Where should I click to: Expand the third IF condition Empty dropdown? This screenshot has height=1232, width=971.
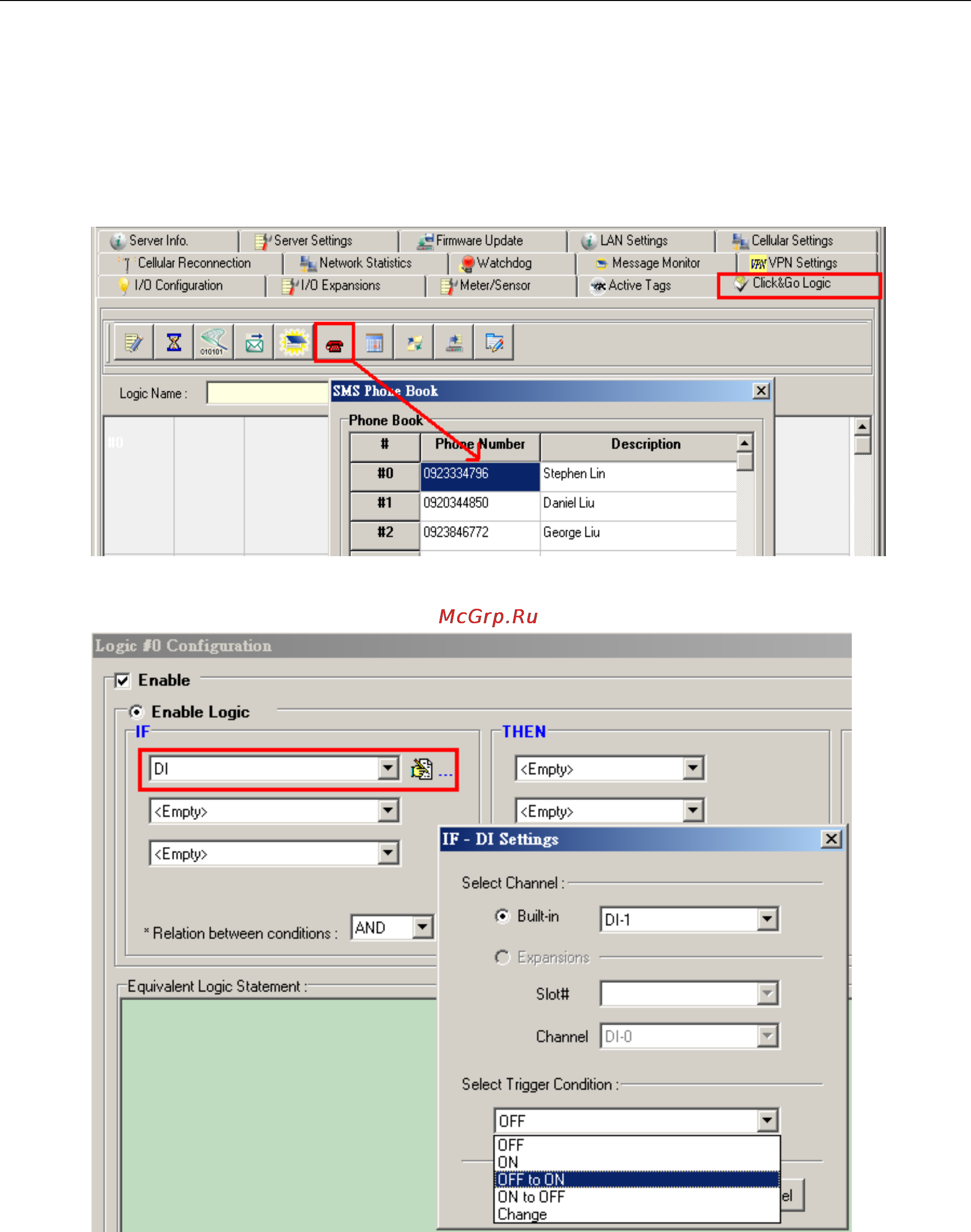coord(388,854)
